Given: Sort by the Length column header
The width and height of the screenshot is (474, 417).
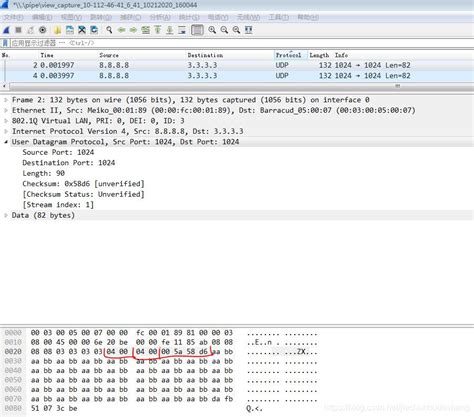Looking at the screenshot, I should (x=319, y=55).
